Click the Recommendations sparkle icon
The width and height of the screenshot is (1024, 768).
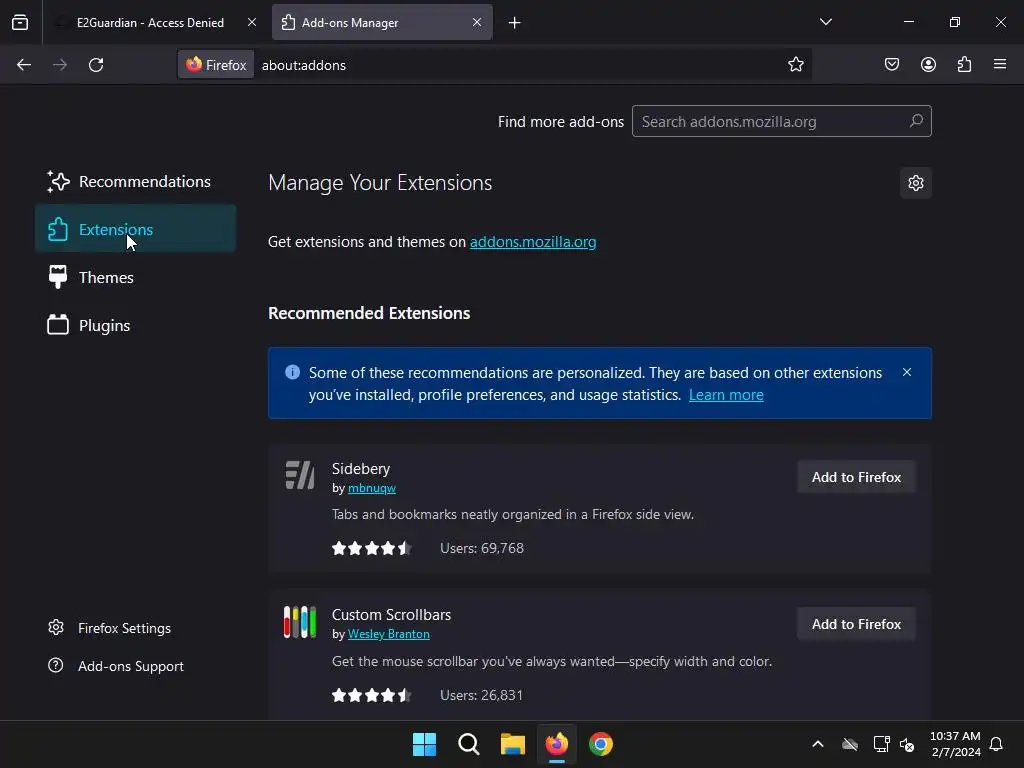point(58,182)
